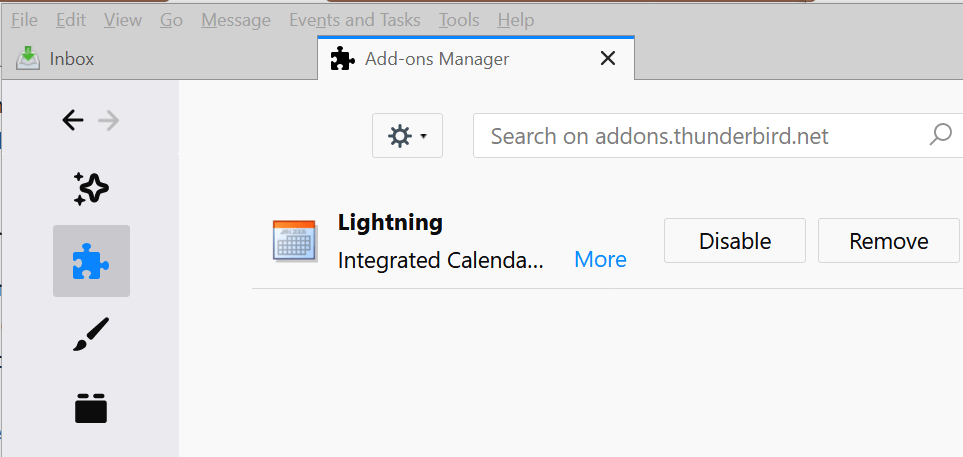Click the forward navigation arrow
Viewport: 963px width, 457px height.
point(109,120)
